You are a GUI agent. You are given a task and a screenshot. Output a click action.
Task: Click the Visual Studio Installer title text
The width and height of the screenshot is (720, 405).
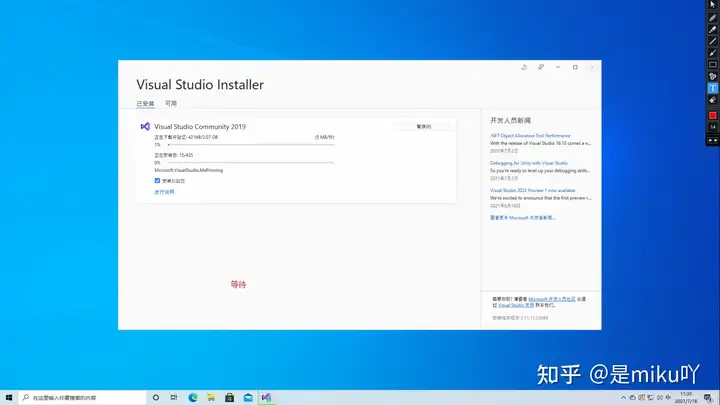[200, 84]
